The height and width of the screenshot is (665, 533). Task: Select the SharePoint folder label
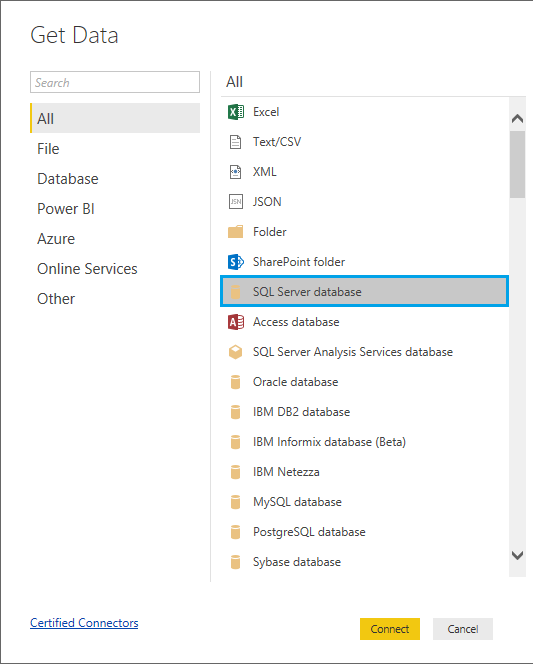pyautogui.click(x=299, y=262)
